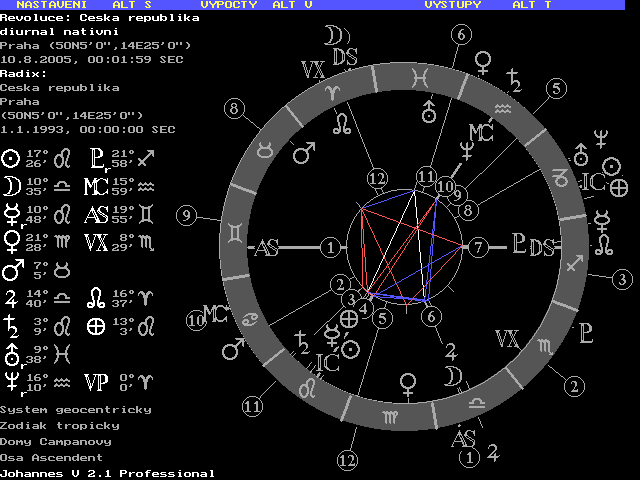Viewport: 640px width, 480px height.
Task: Click inner house number 7 circle
Action: (x=477, y=246)
